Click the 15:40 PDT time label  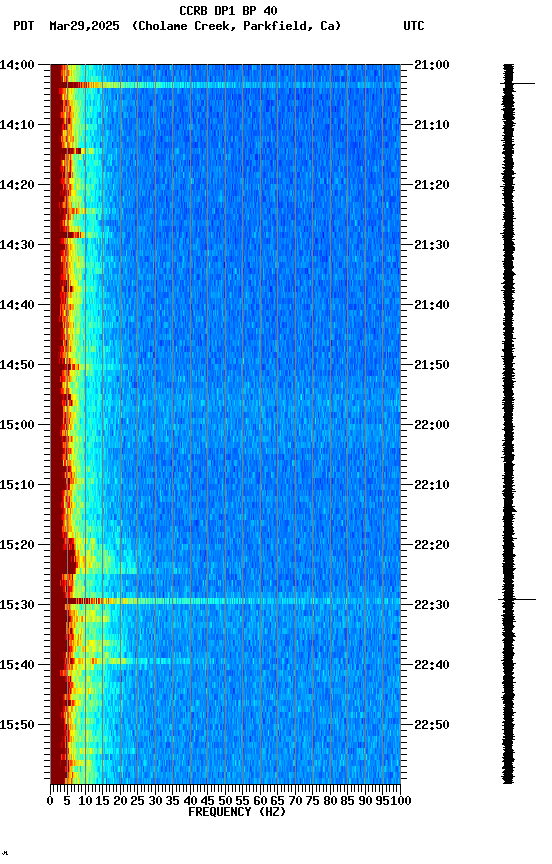17,665
